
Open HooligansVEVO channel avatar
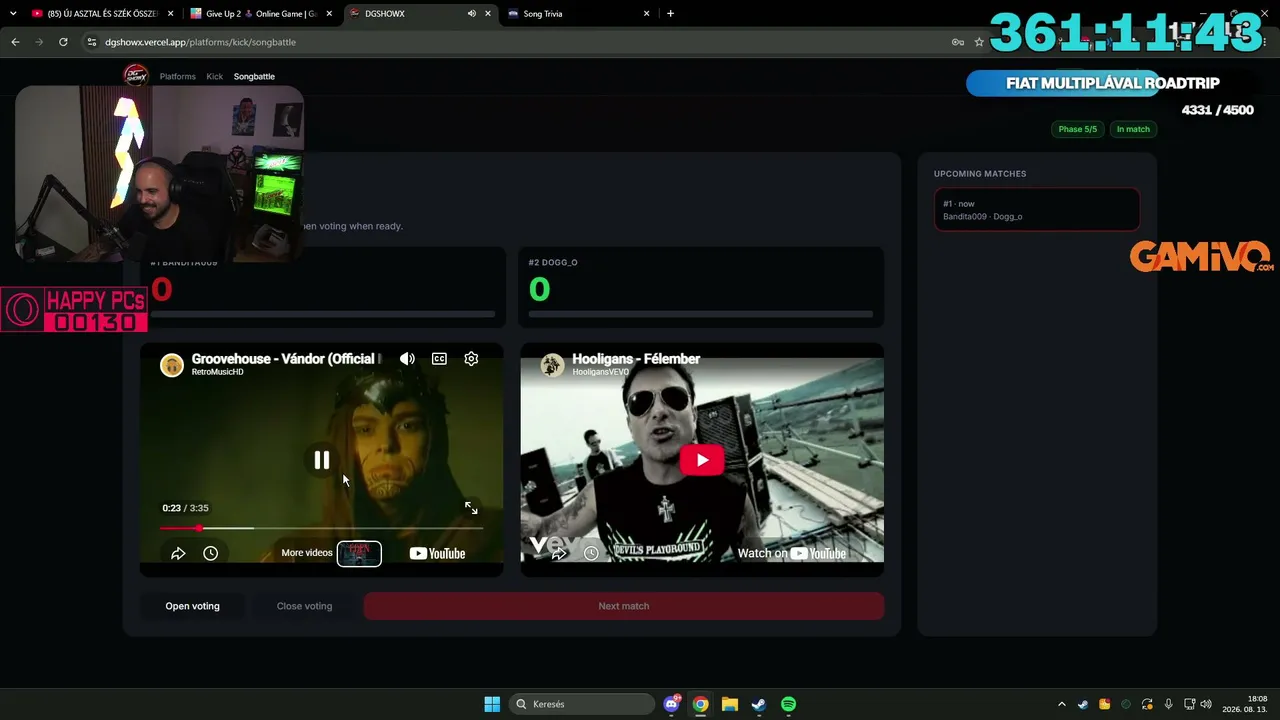(x=552, y=365)
